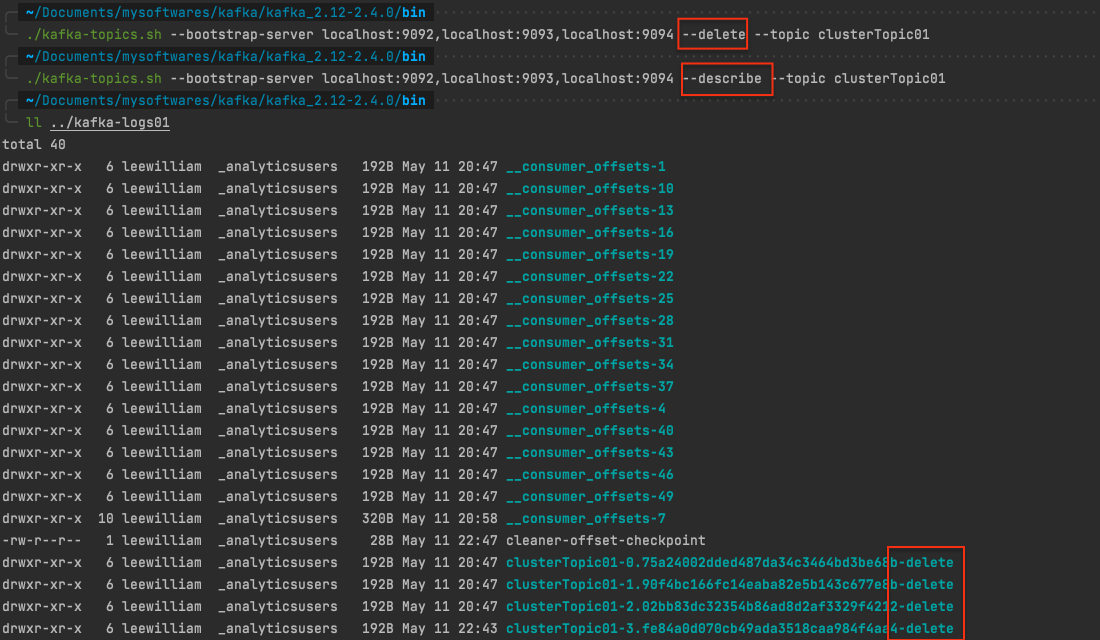
Task: Select the __consumer_offsets-7 directory entry
Action: (x=585, y=518)
